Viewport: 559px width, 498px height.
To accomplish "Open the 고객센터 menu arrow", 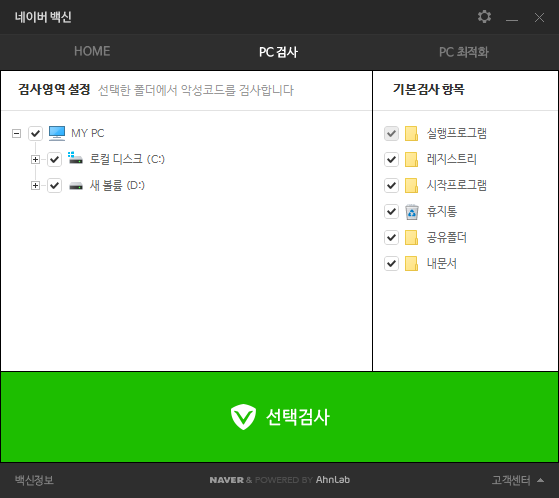I will tap(540, 480).
